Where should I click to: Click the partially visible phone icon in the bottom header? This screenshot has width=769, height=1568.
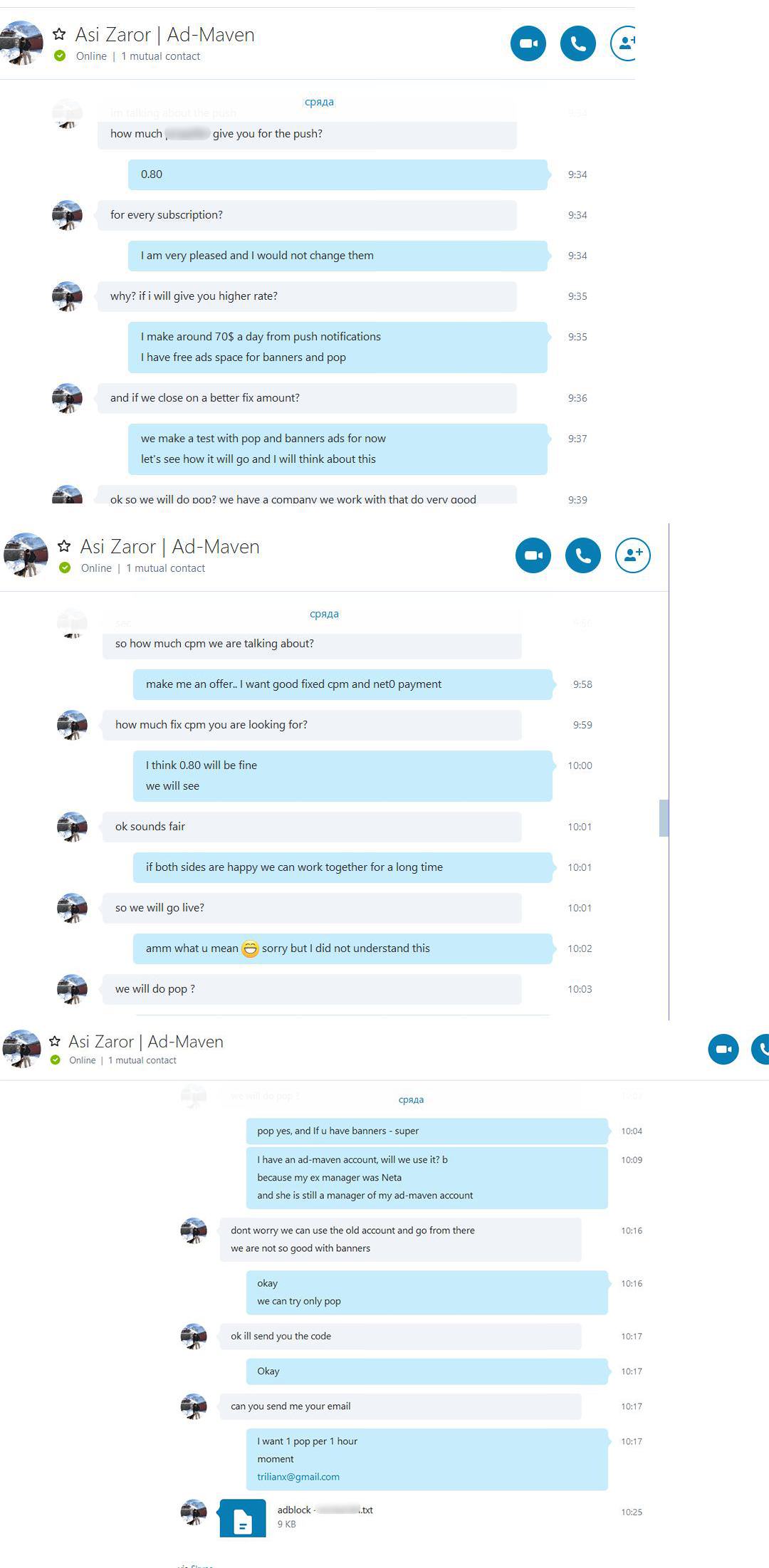760,1050
